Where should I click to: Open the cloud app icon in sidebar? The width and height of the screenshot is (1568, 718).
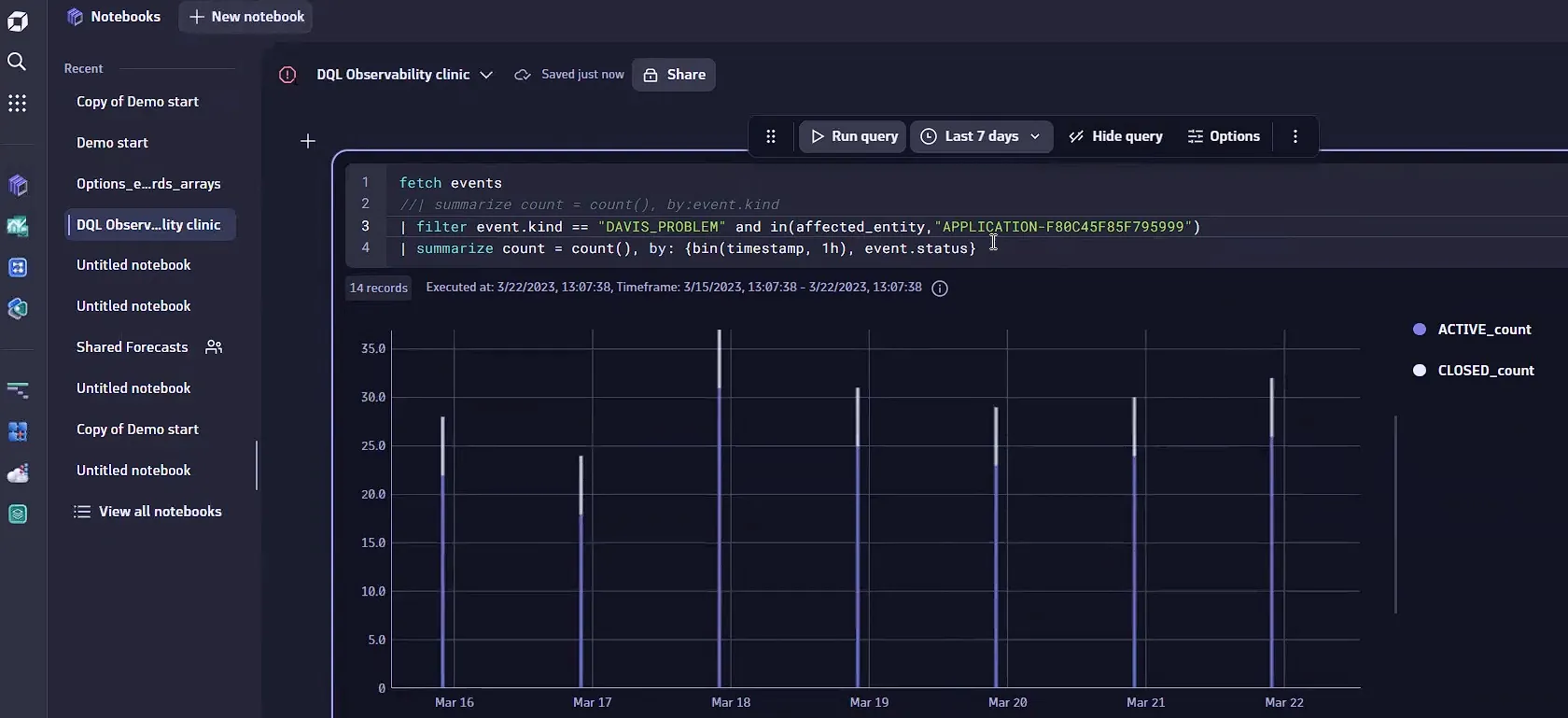18,473
